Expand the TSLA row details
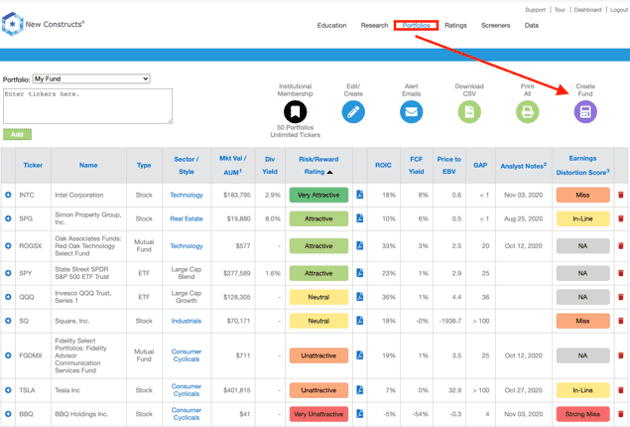The image size is (630, 427). click(8, 390)
